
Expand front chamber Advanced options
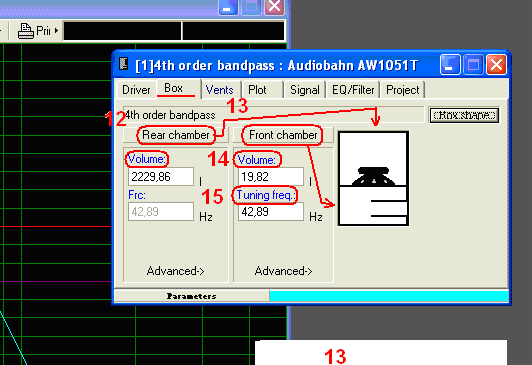[283, 271]
